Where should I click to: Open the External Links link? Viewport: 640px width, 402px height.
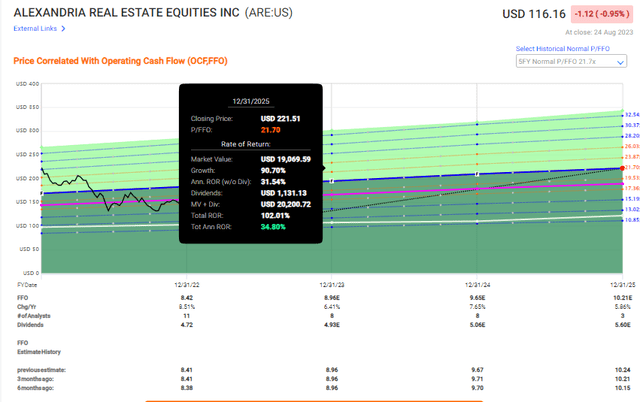point(35,29)
